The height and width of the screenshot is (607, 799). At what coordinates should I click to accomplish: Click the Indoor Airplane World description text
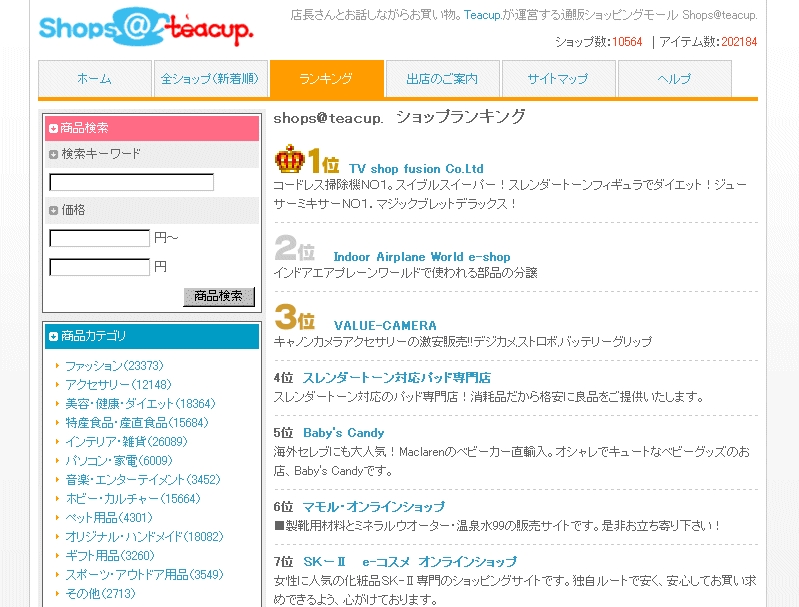pos(406,273)
